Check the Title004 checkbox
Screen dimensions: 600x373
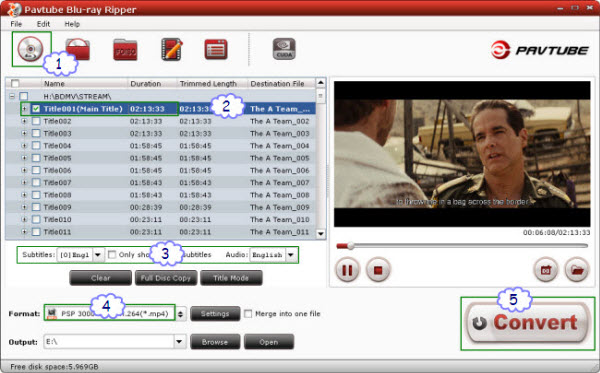[36, 146]
